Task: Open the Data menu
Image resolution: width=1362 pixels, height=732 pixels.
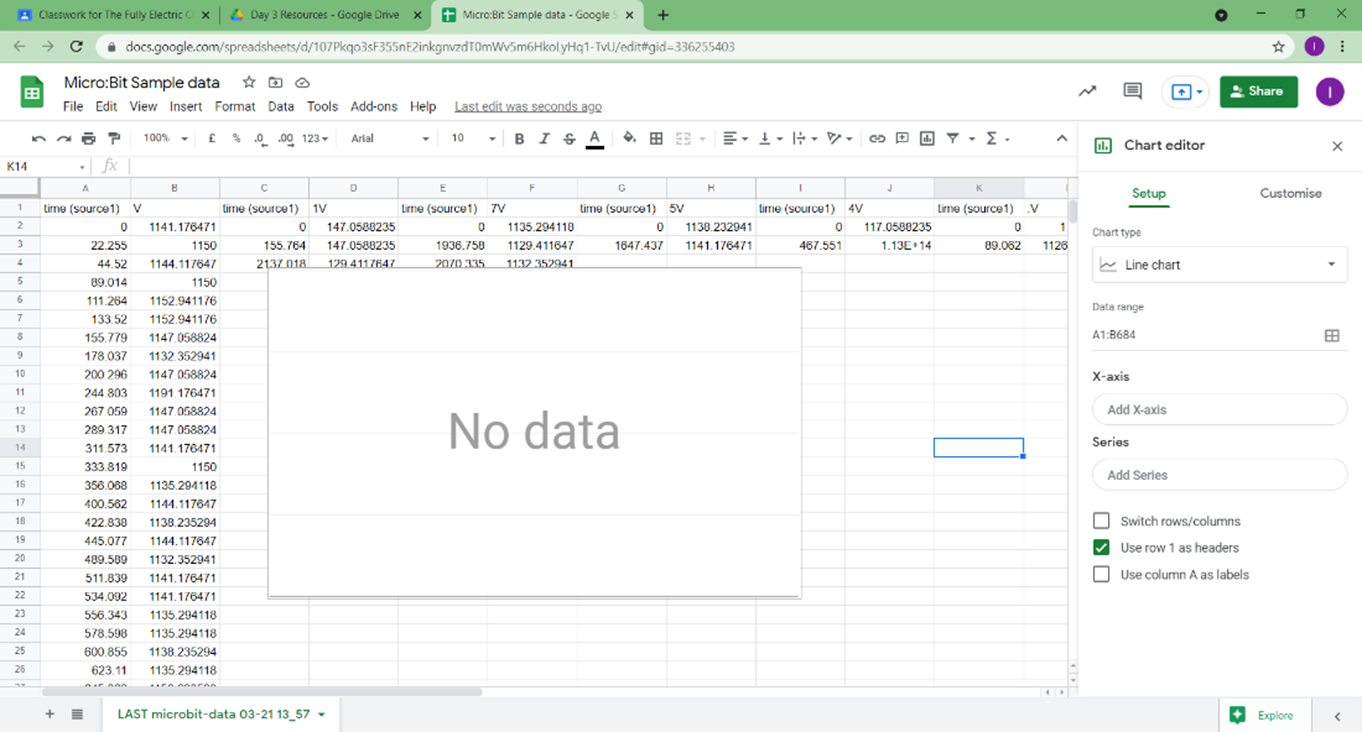Action: click(x=281, y=107)
